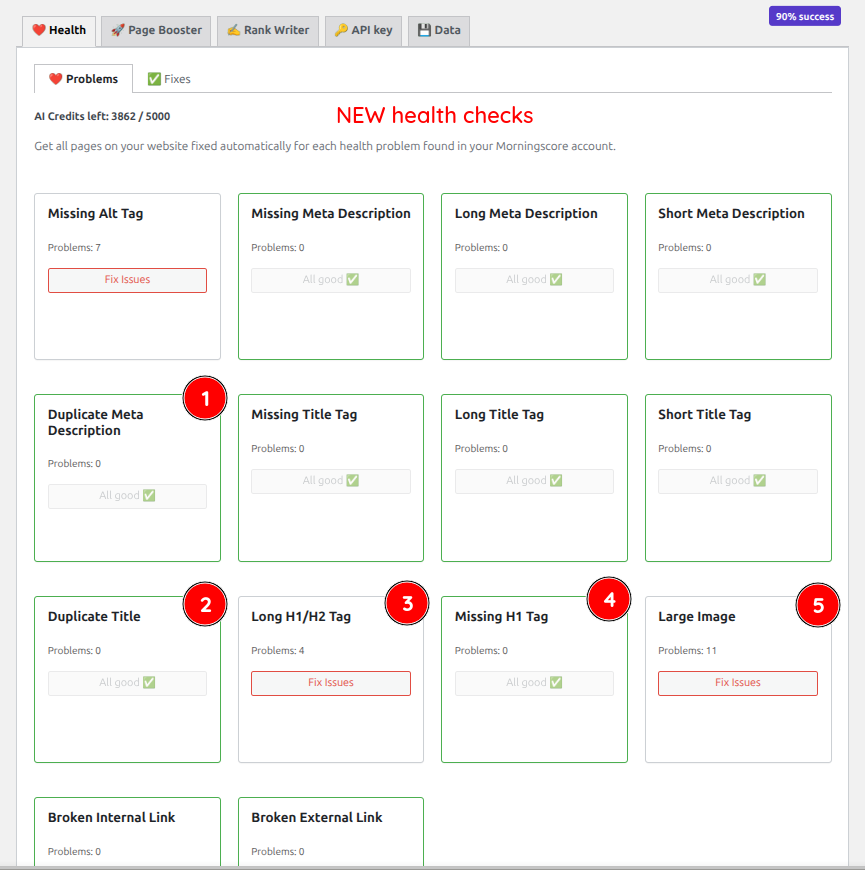Open the Health tab
Screen dimensions: 865x870
pyautogui.click(x=59, y=31)
